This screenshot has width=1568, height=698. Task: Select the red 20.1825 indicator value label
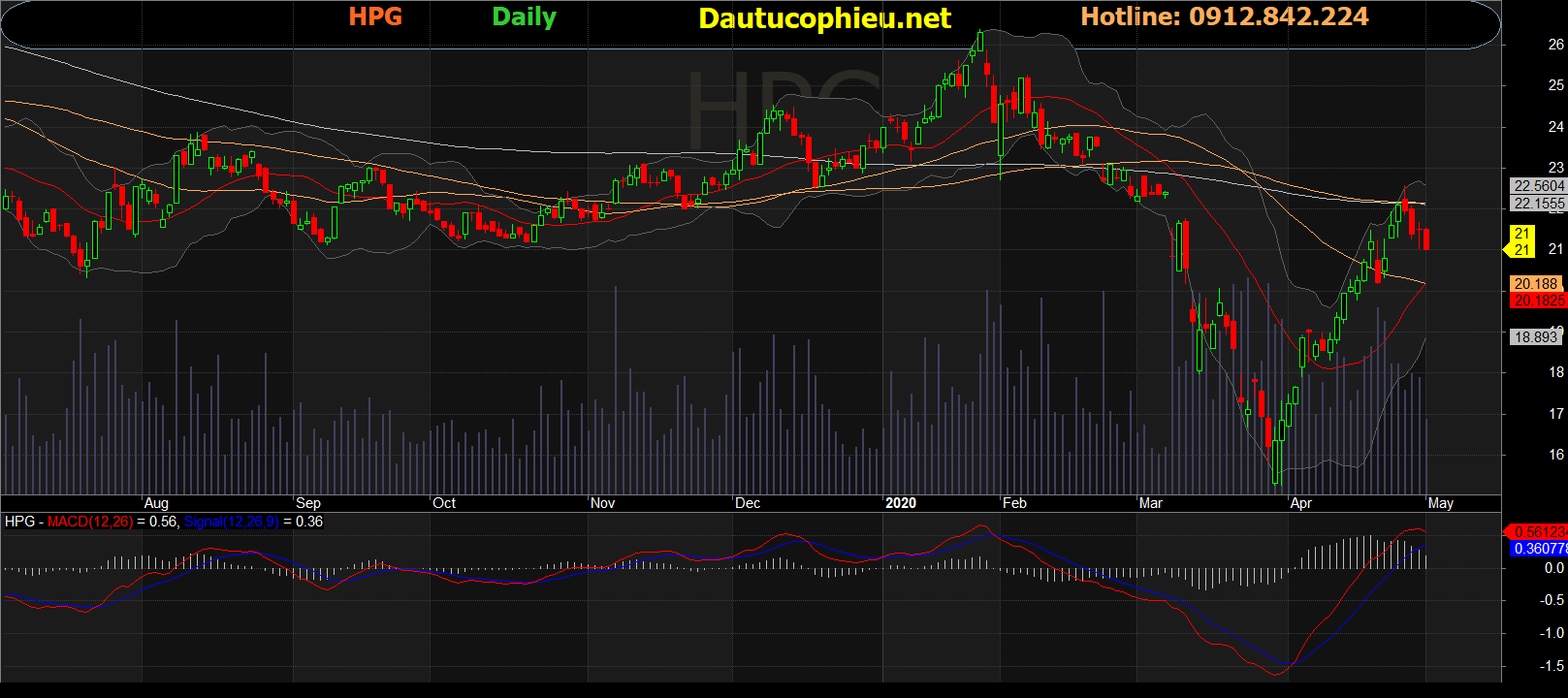1539,301
